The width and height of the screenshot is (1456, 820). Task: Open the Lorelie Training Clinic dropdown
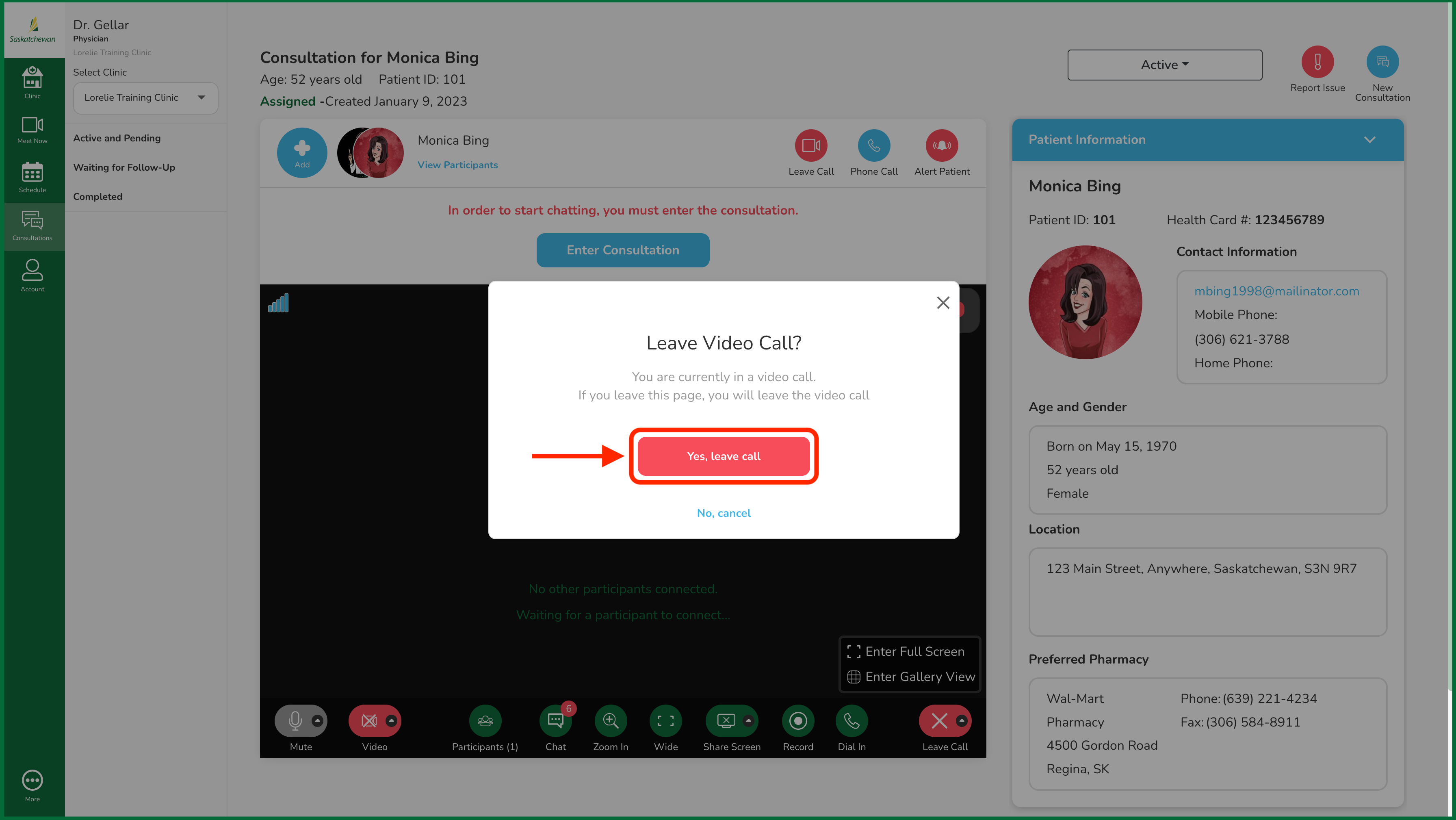[145, 98]
